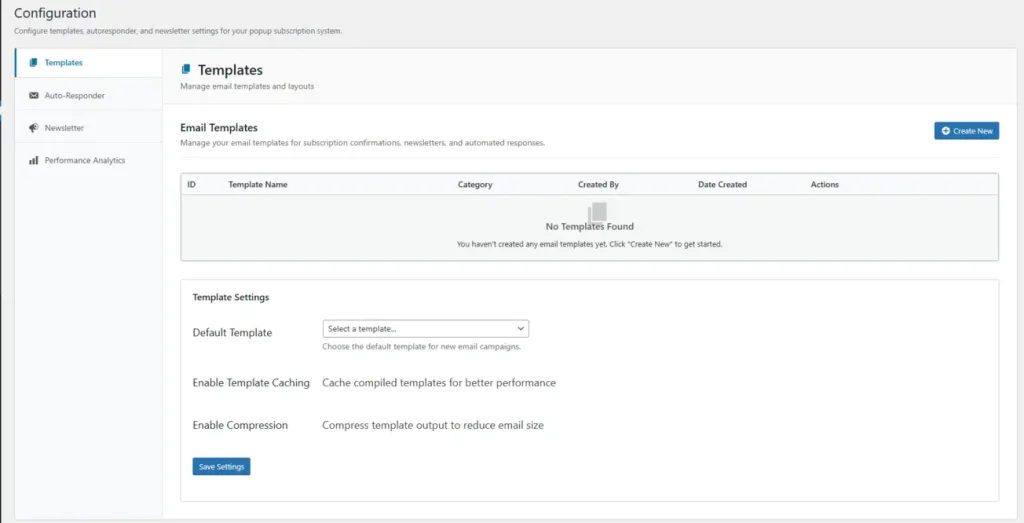Toggle the 'Compress template output' option label

433,425
